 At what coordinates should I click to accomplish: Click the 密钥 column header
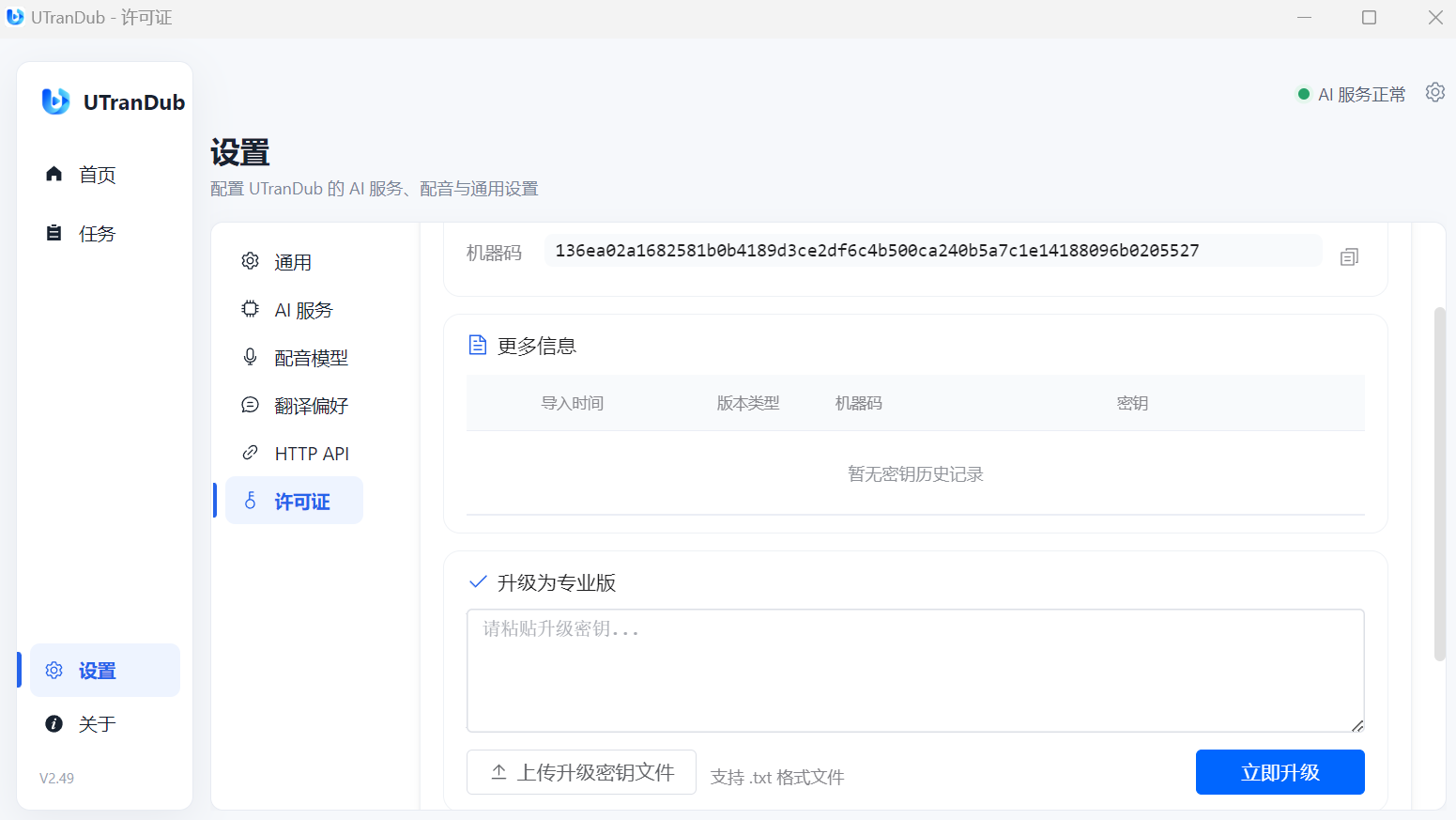(1132, 403)
